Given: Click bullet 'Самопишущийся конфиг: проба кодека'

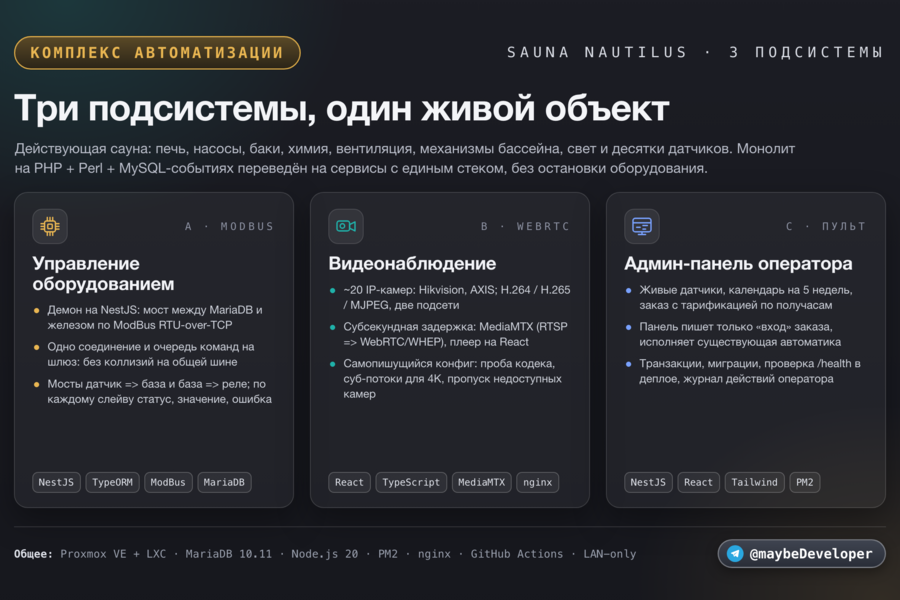Looking at the screenshot, I should click(452, 378).
